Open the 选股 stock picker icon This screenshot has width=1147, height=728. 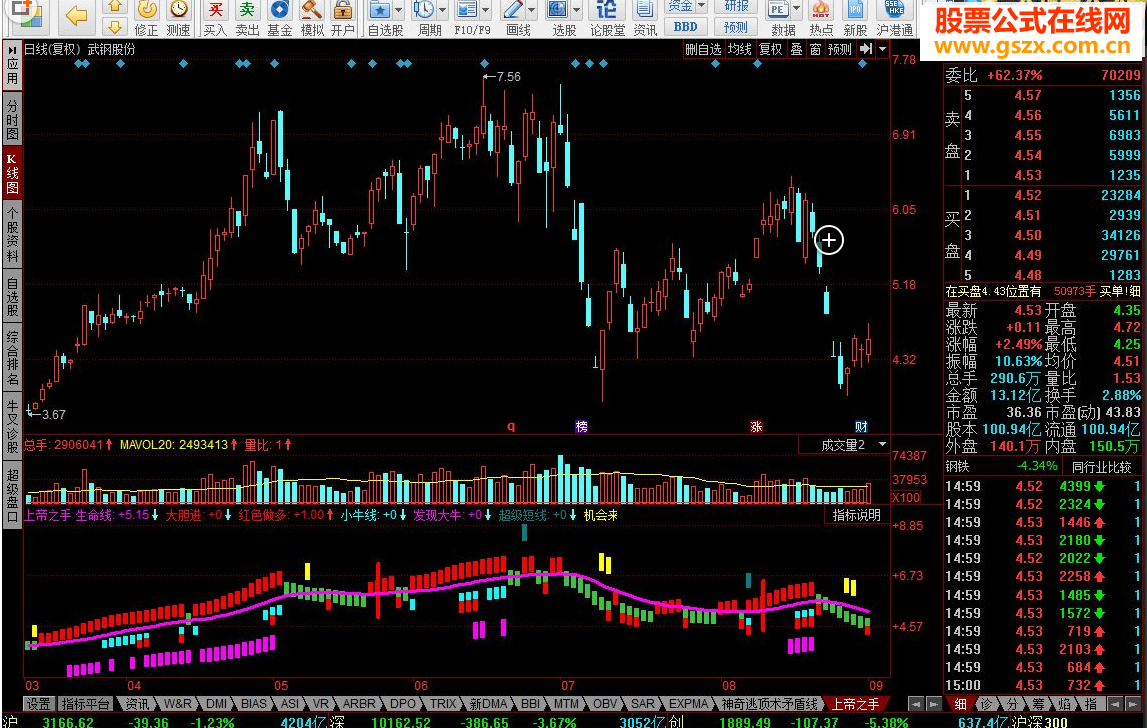pyautogui.click(x=557, y=10)
